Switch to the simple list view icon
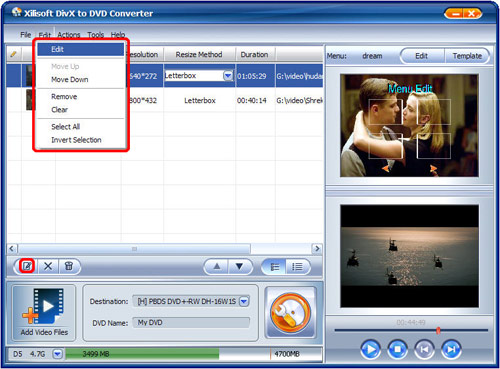 (297, 267)
